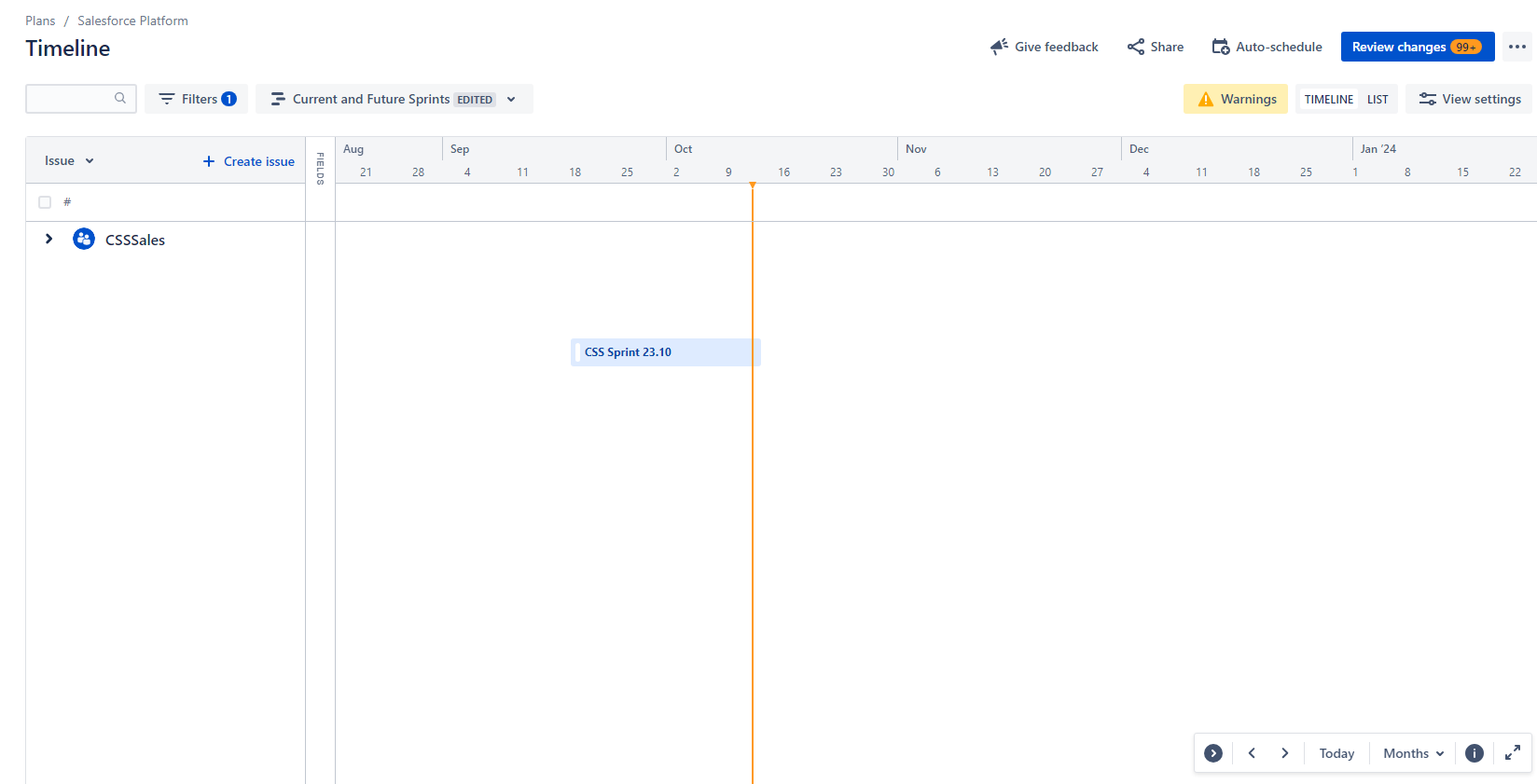
Task: Click the Give feedback button
Action: pyautogui.click(x=1044, y=47)
